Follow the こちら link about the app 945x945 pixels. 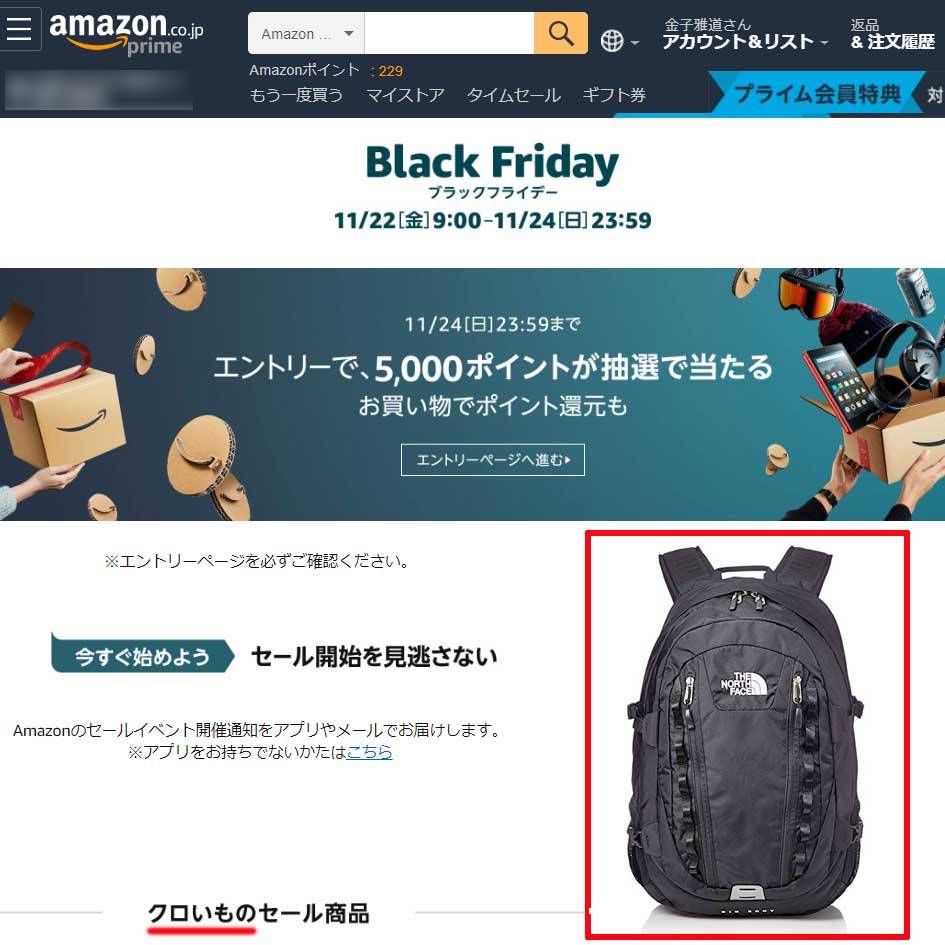pos(369,752)
